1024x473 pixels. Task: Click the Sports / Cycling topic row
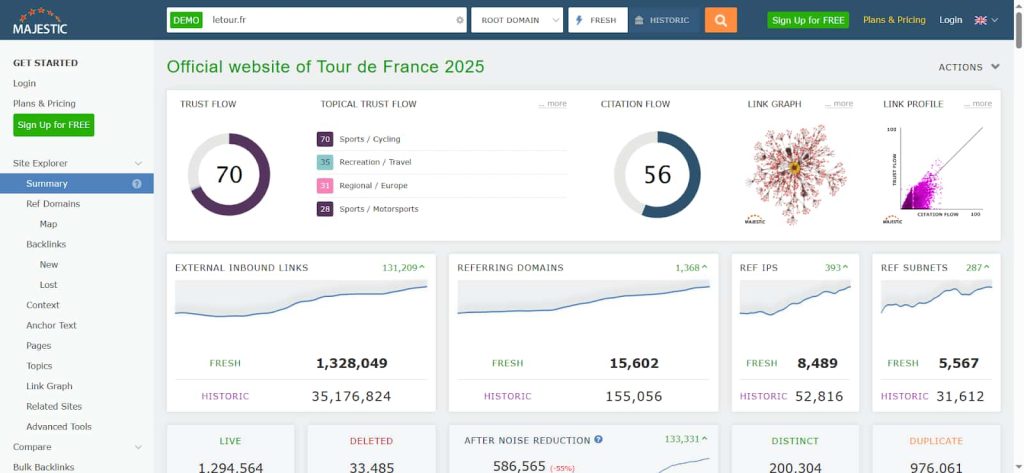click(441, 139)
